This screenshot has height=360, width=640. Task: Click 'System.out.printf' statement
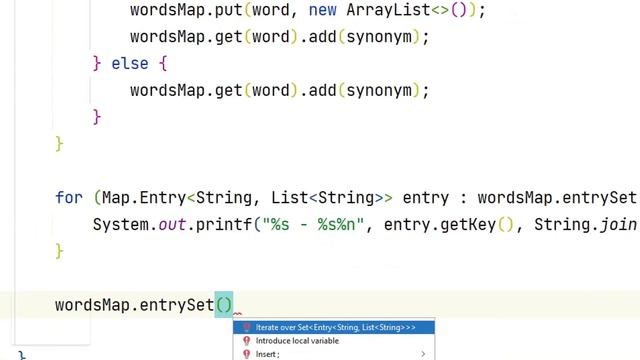(x=173, y=225)
